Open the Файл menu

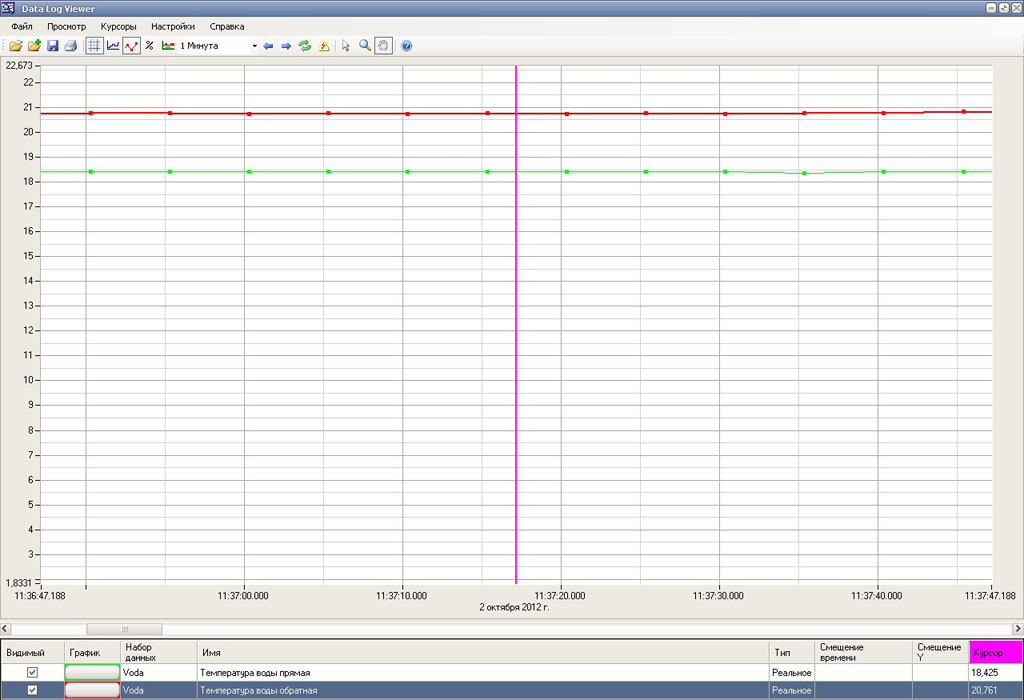(22, 27)
